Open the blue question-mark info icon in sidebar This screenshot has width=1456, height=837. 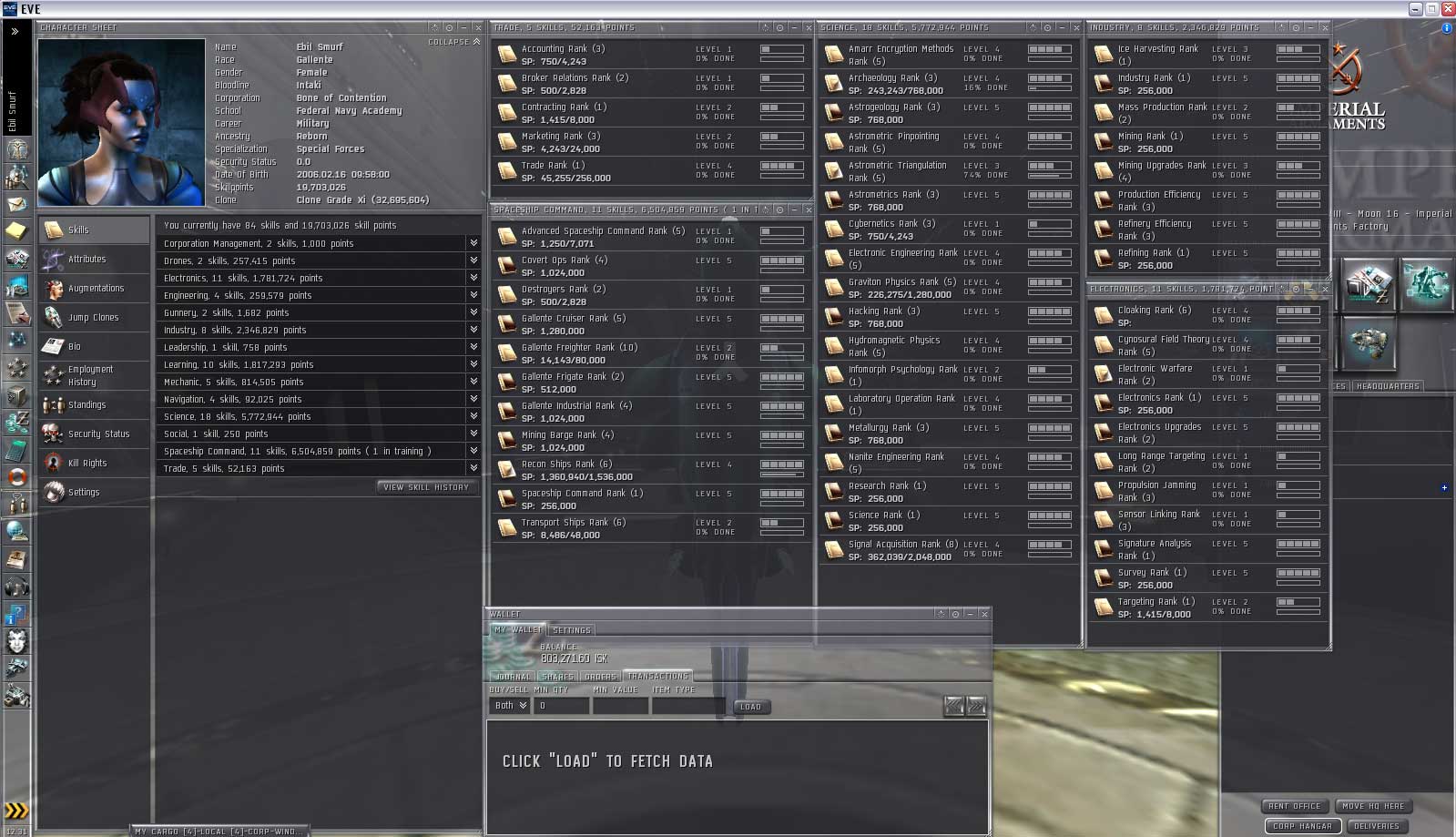[x=17, y=614]
